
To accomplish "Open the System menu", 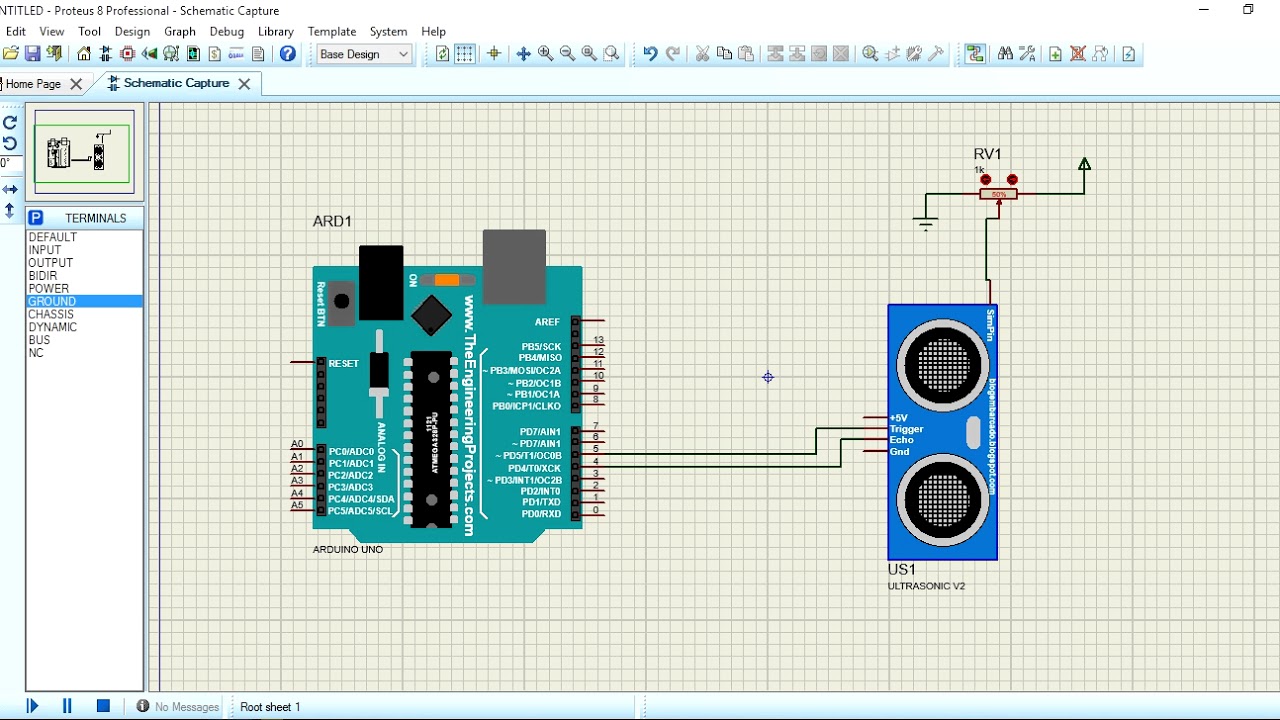I will pos(388,31).
